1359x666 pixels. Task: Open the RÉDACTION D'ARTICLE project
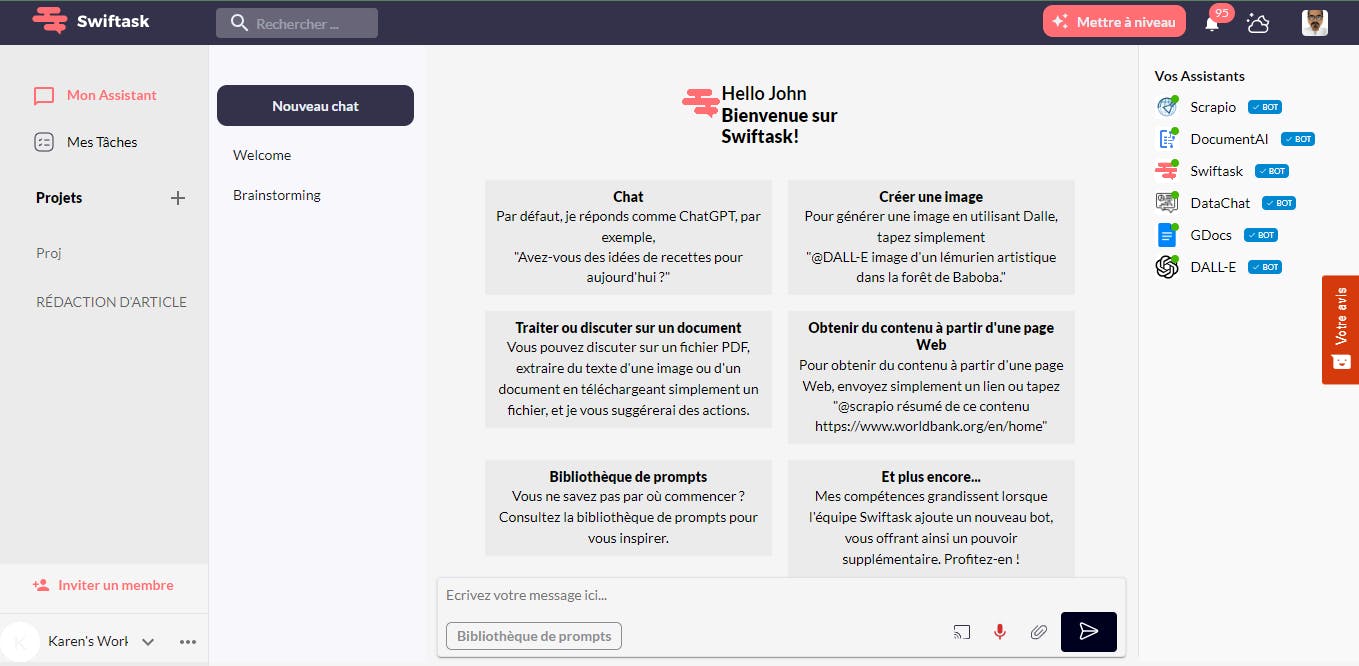click(111, 302)
